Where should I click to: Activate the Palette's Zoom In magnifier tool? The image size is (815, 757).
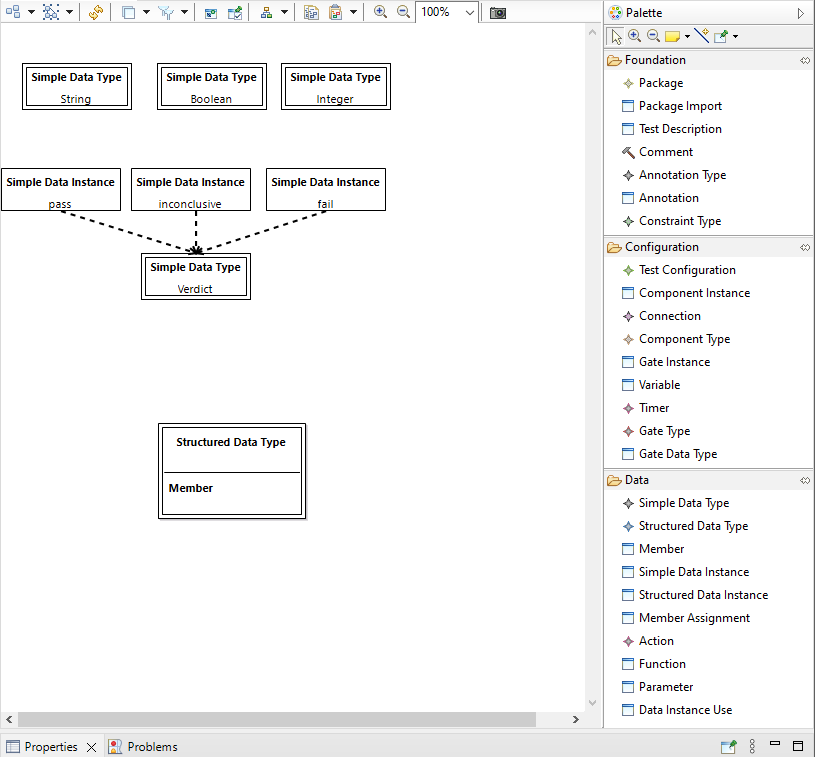pos(634,36)
